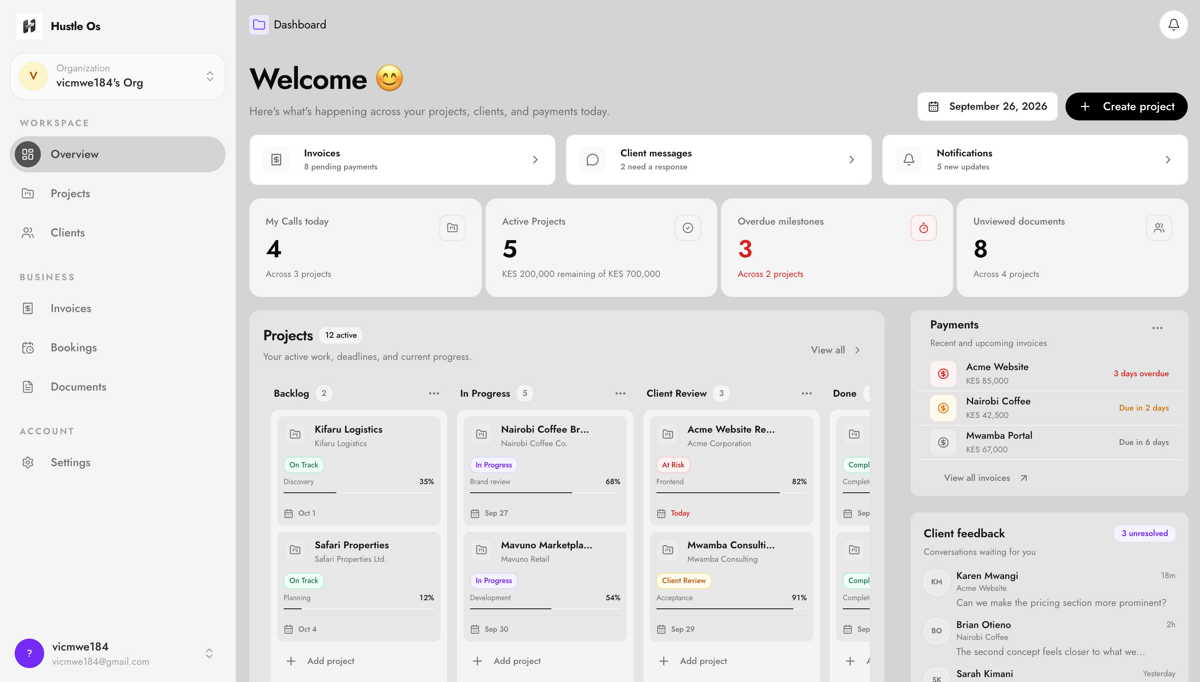Viewport: 1200px width, 682px height.
Task: Click the At Risk status tag
Action: pyautogui.click(x=673, y=465)
